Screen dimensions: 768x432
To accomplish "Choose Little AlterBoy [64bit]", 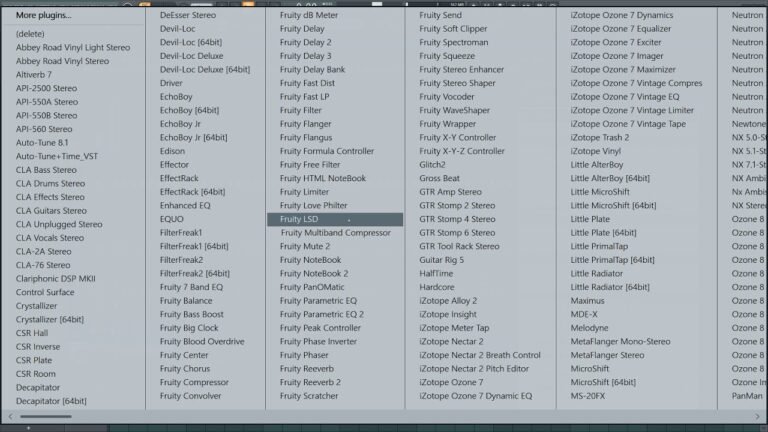I will tap(610, 178).
